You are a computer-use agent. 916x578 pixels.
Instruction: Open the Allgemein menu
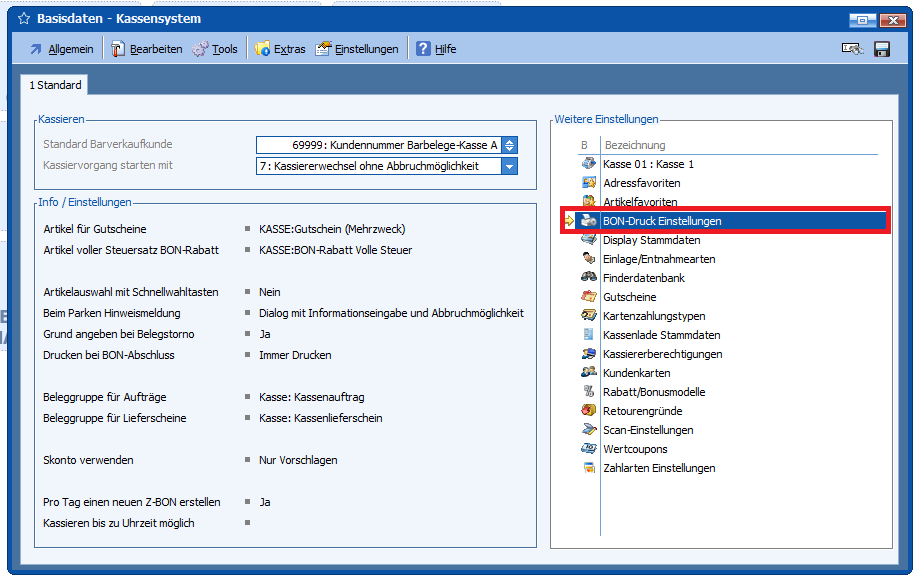click(x=61, y=49)
